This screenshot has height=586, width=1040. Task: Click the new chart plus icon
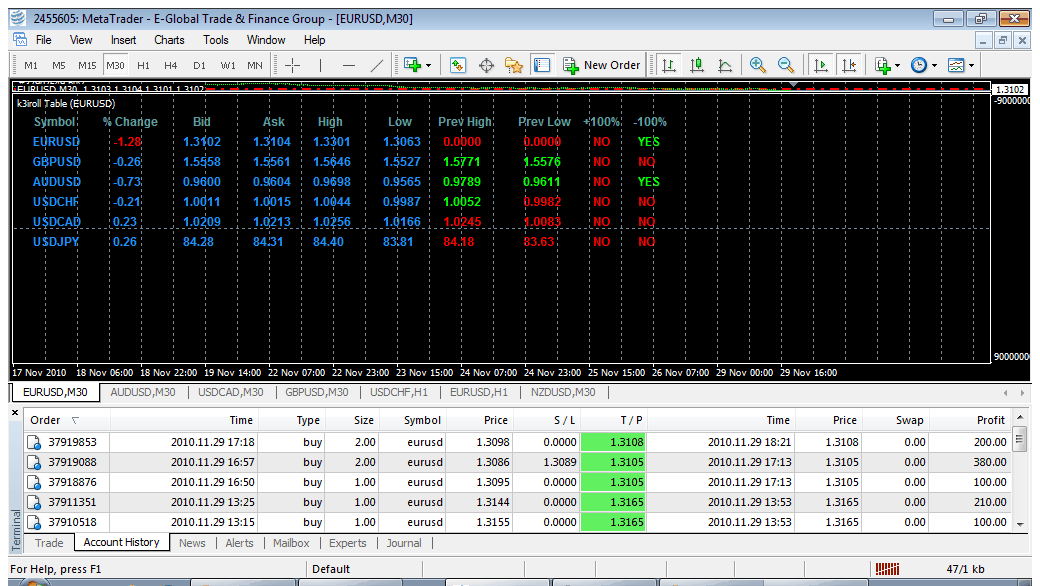click(x=413, y=65)
